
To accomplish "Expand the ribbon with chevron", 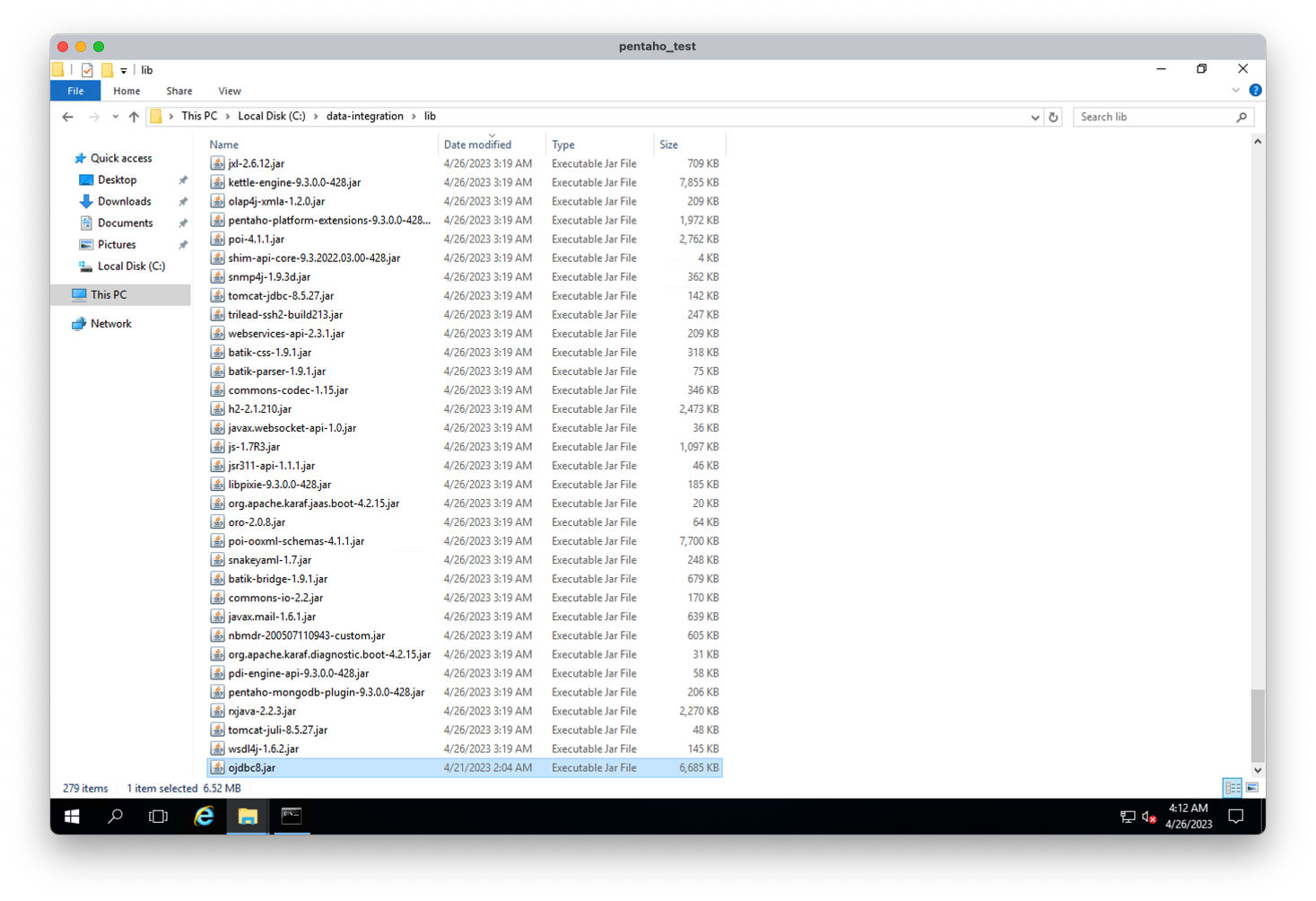I will click(x=1235, y=91).
